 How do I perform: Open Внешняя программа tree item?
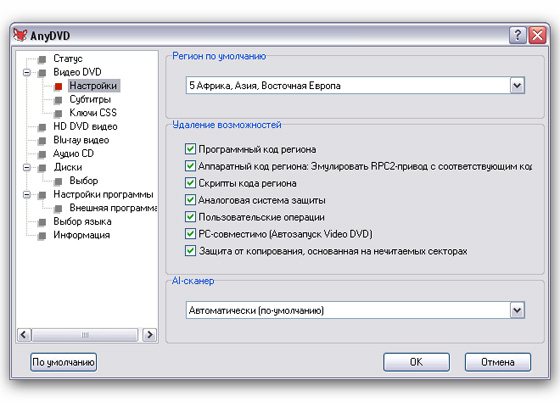(x=113, y=207)
